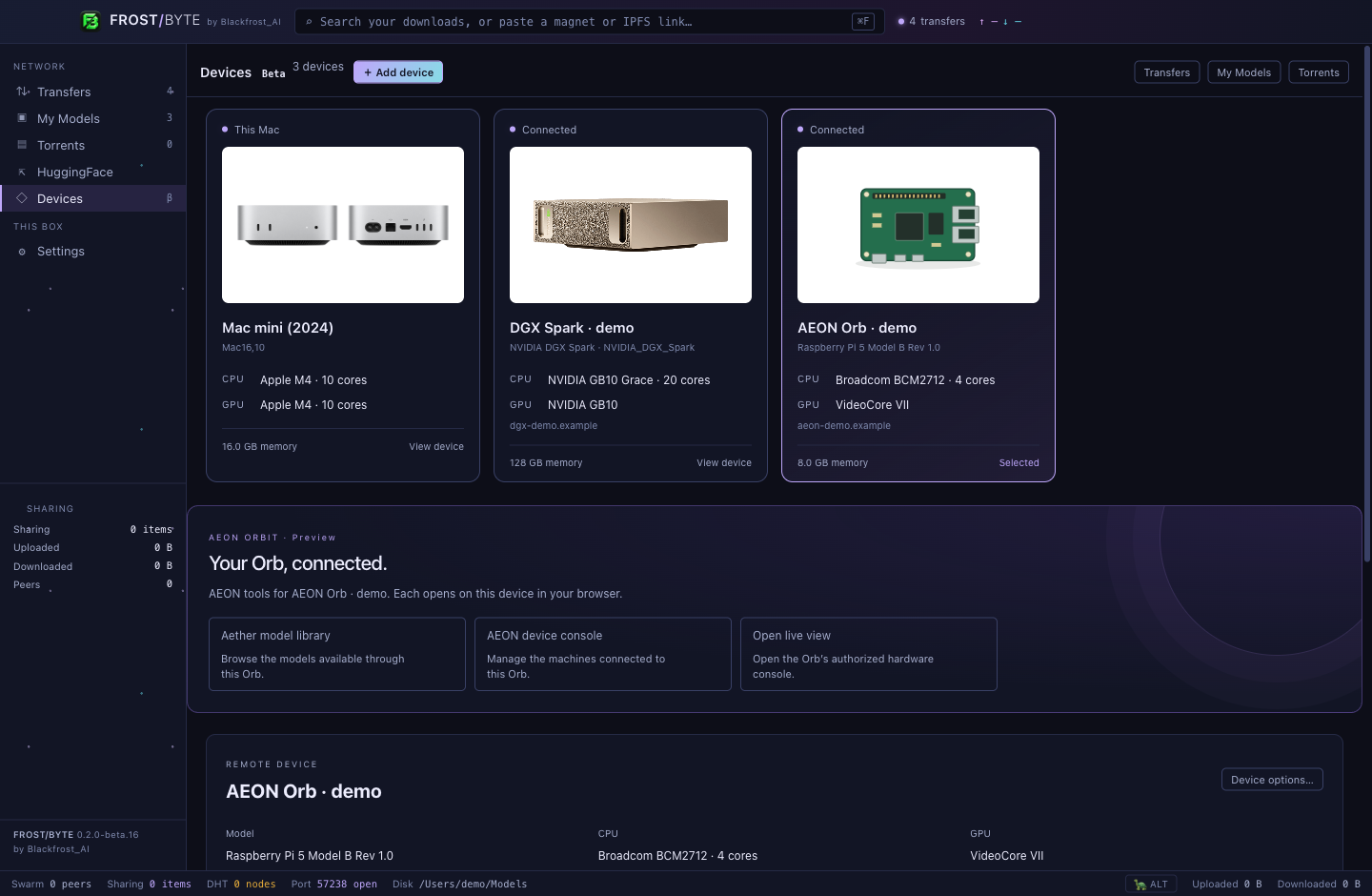
Task: Click the Peers row in Sharing panel
Action: coord(93,584)
